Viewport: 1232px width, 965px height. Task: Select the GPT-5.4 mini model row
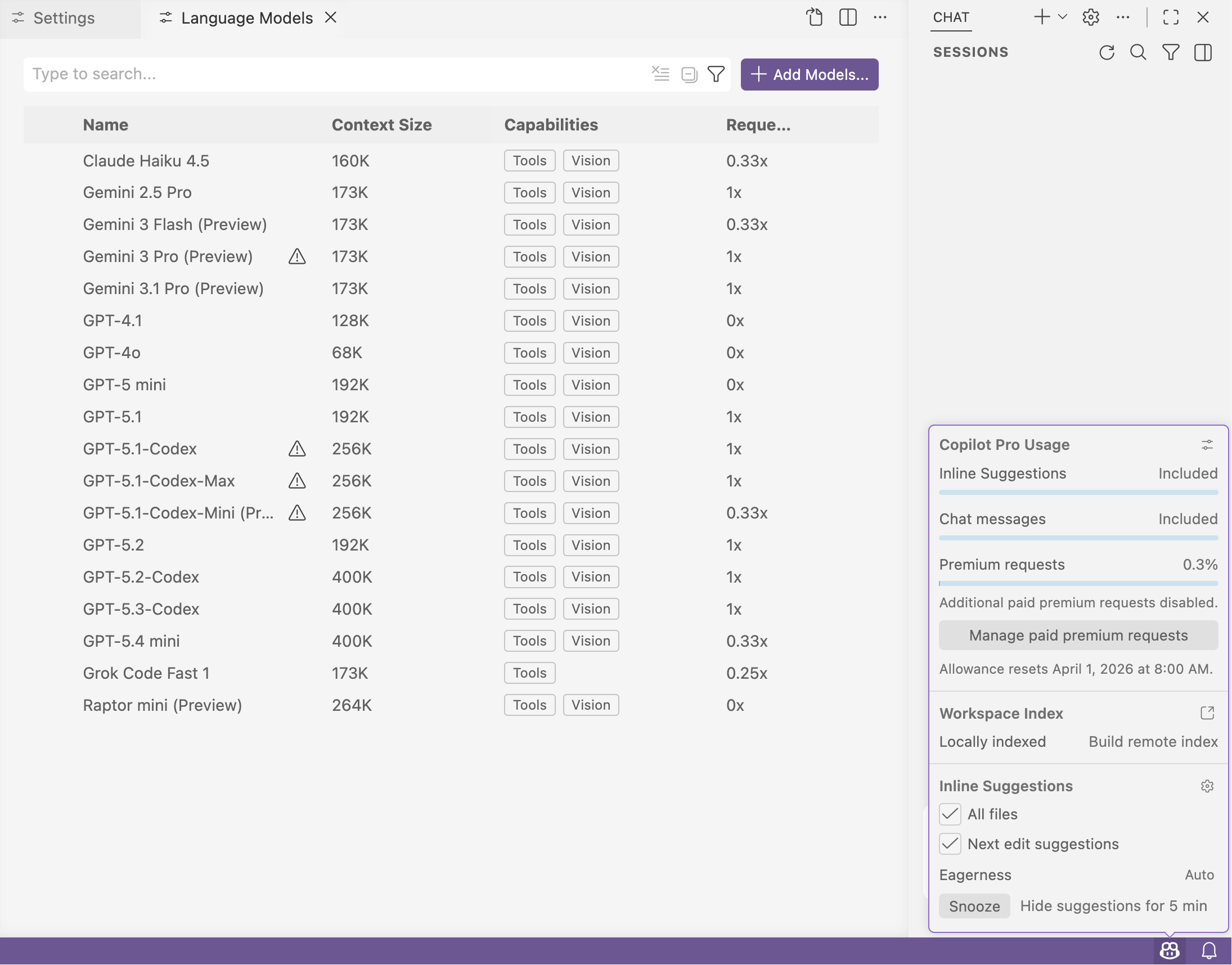tap(451, 641)
